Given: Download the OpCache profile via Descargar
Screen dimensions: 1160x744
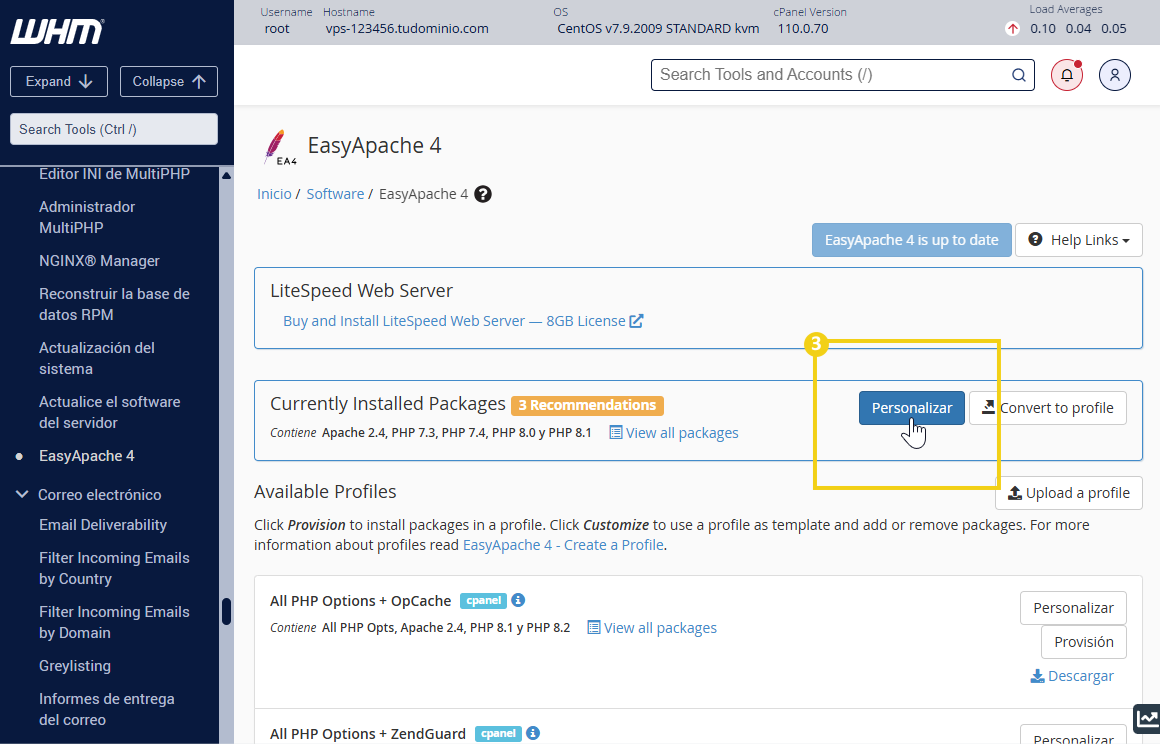Looking at the screenshot, I should click(1072, 676).
